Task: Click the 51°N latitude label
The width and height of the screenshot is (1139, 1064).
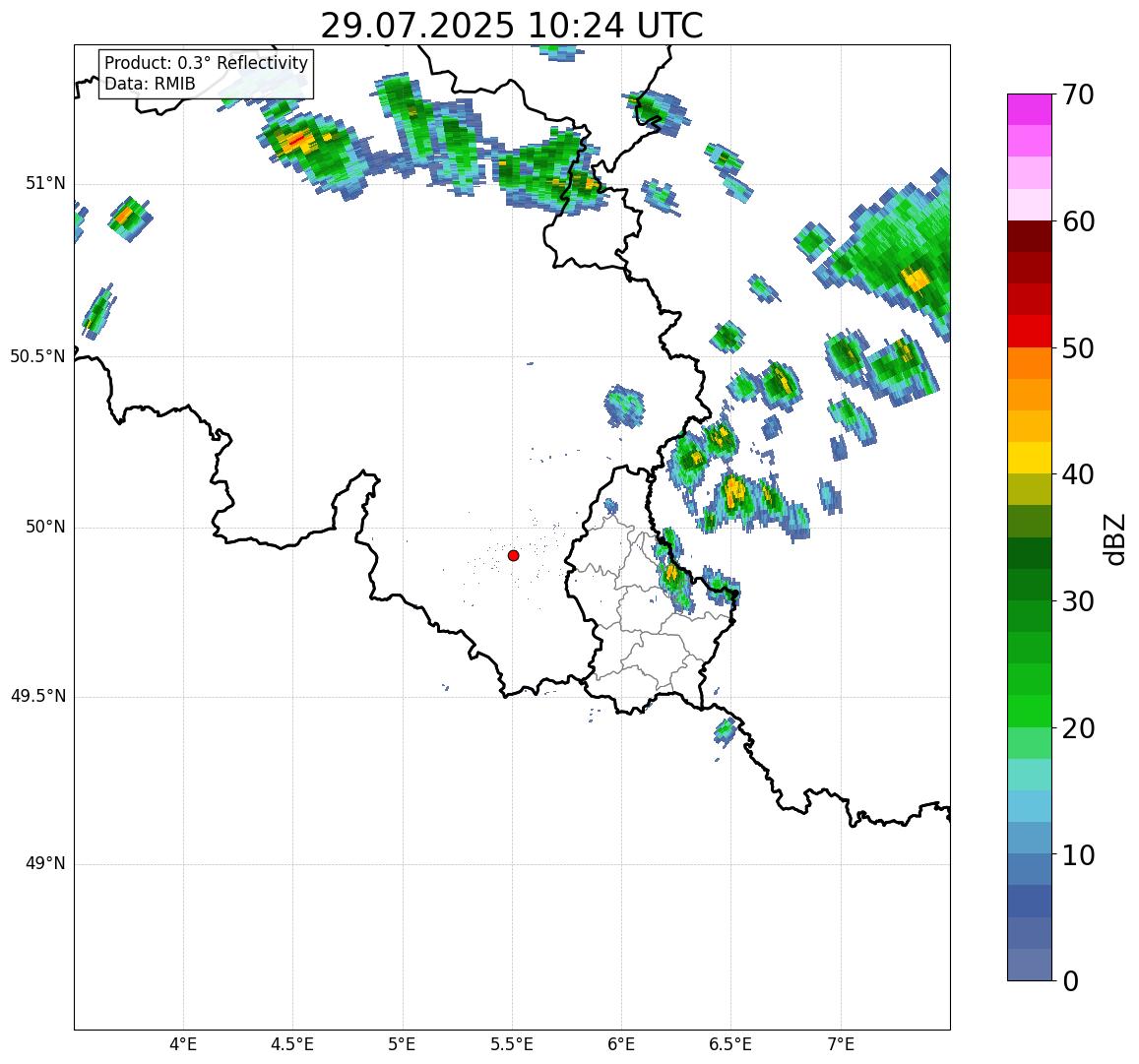Action: click(x=45, y=183)
